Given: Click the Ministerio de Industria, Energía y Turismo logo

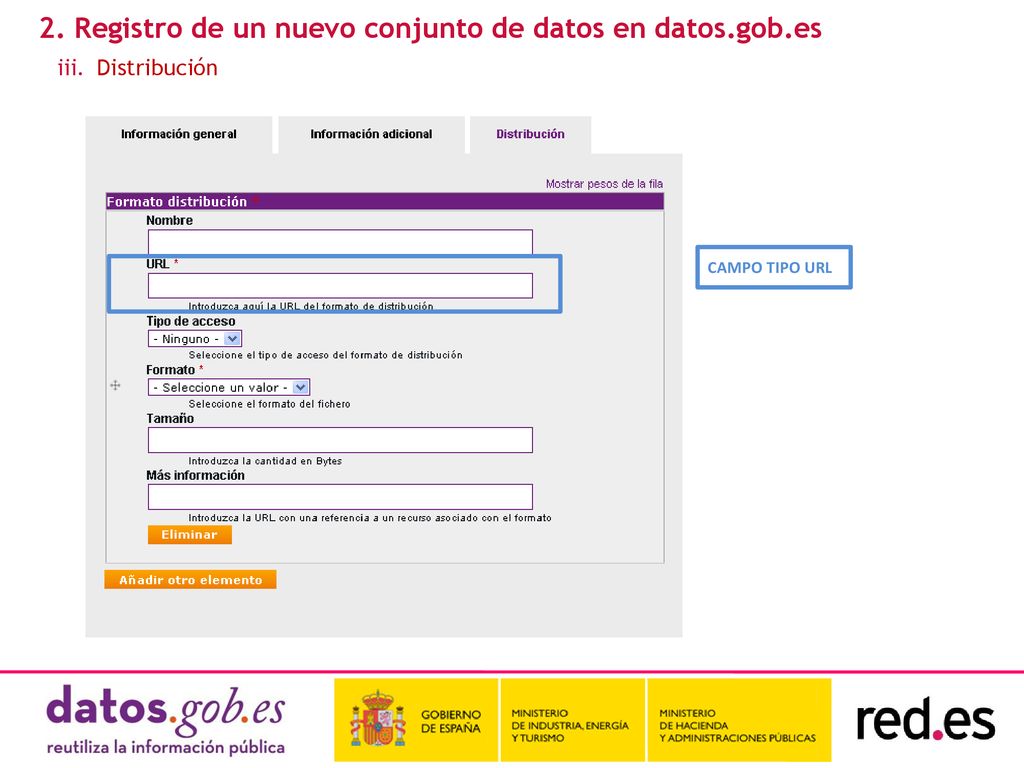Looking at the screenshot, I should (x=572, y=720).
